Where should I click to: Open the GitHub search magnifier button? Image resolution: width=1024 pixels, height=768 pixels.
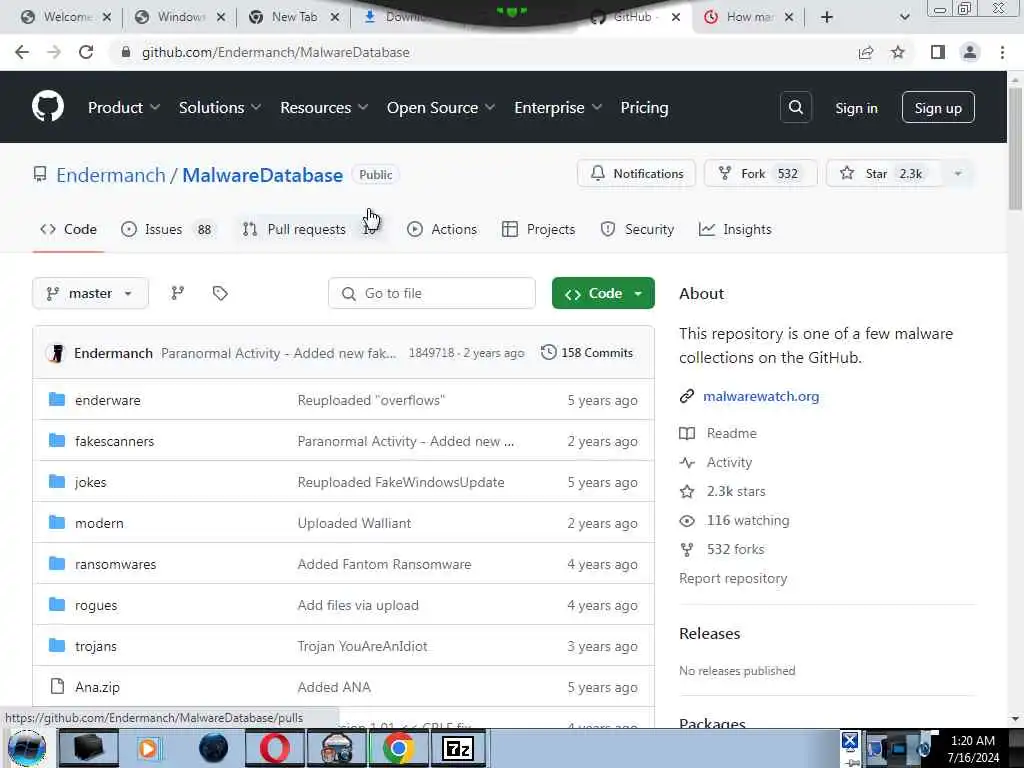coord(795,107)
